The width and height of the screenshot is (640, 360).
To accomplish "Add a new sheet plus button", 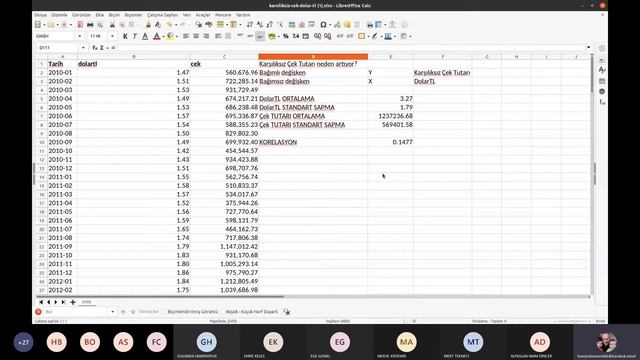I will click(73, 302).
